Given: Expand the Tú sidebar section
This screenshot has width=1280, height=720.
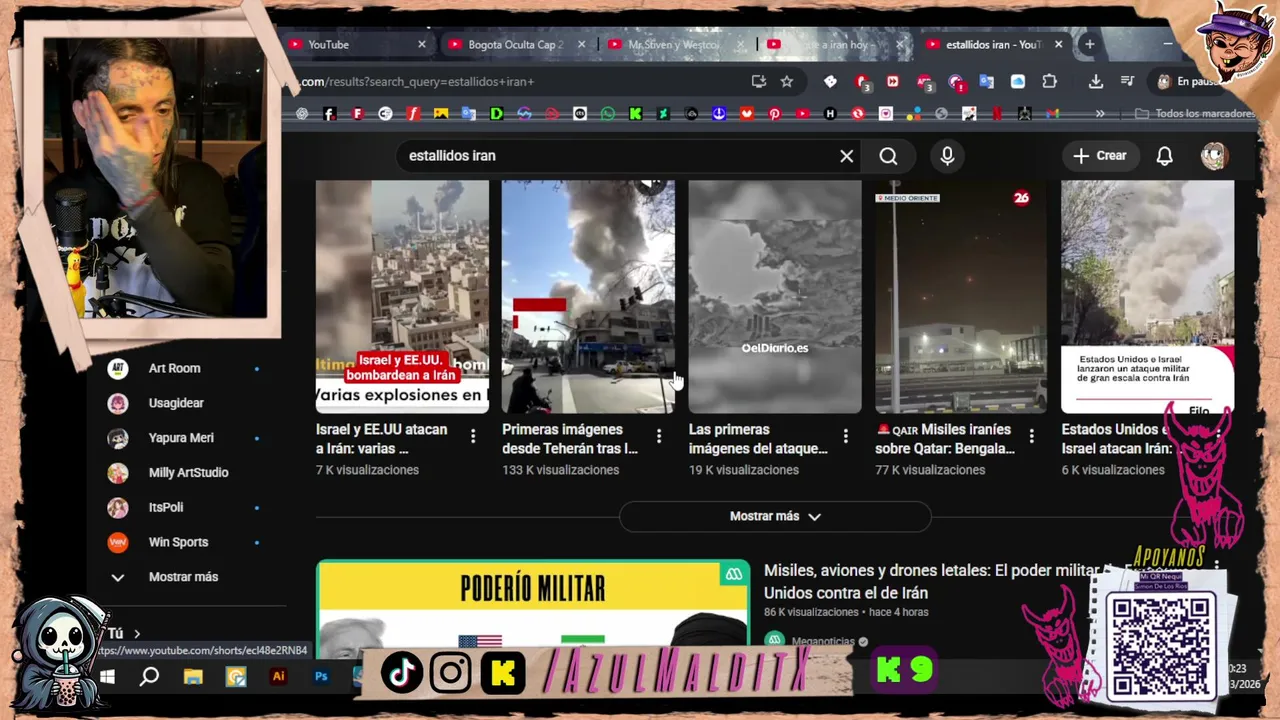Looking at the screenshot, I should click(123, 633).
